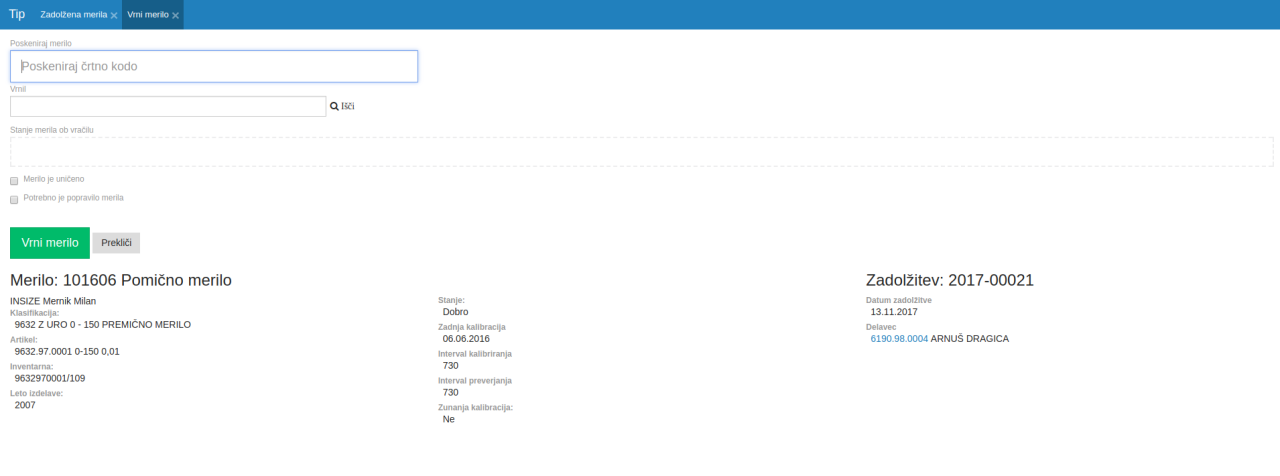
Task: Close the Vrni merilo tab
Action: pyautogui.click(x=176, y=16)
